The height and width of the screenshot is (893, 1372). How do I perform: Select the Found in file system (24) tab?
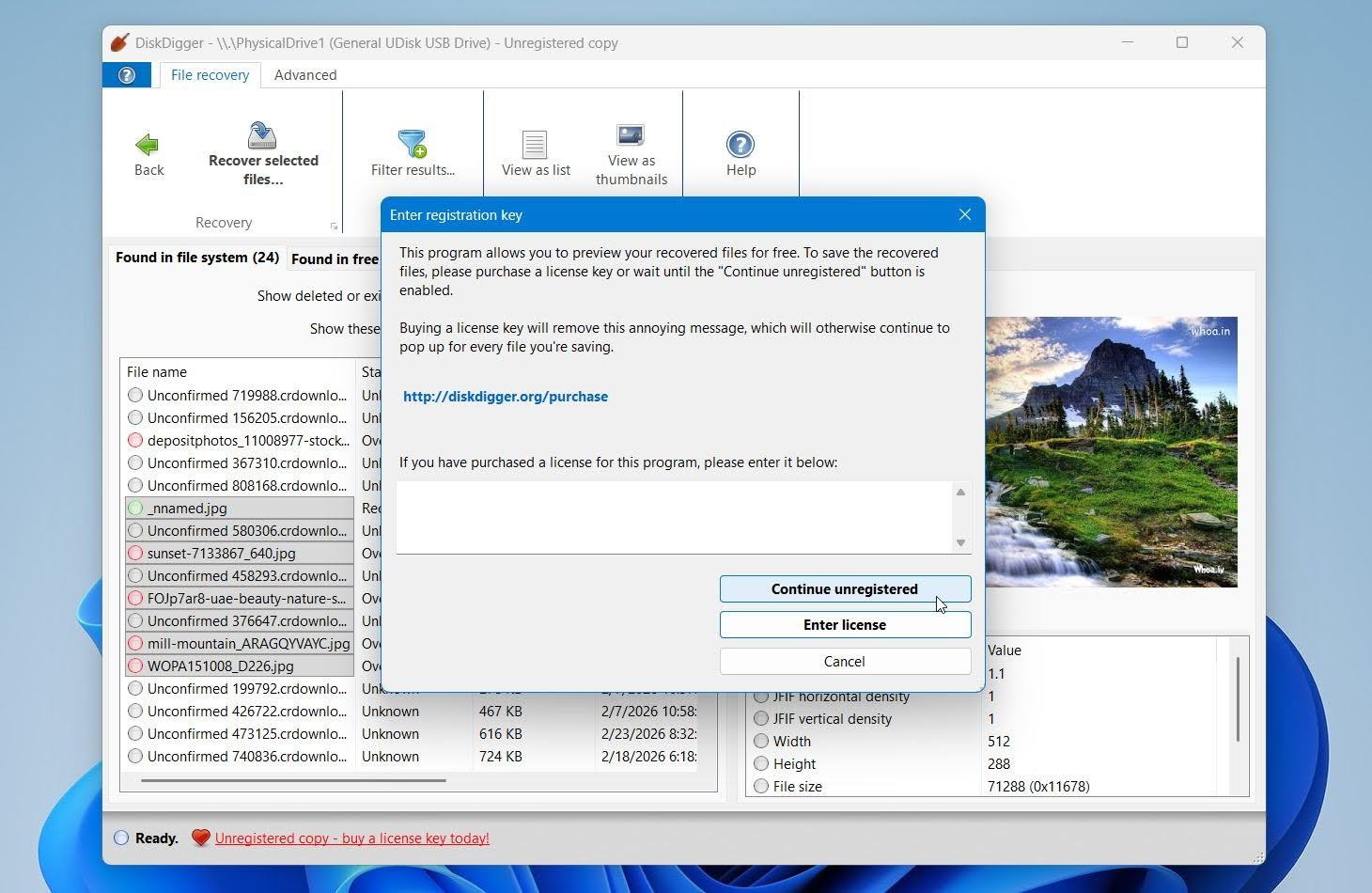click(197, 258)
